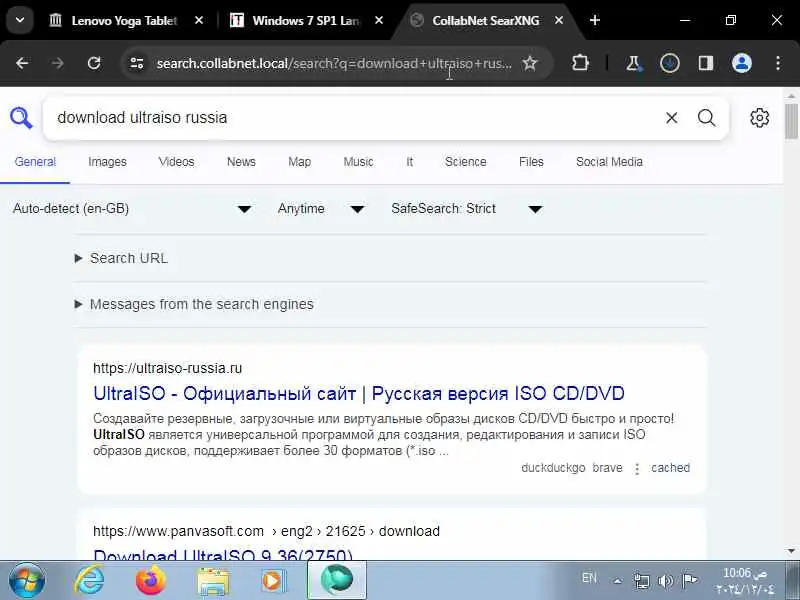Select the Map category tab
This screenshot has width=800, height=600.
tap(299, 162)
